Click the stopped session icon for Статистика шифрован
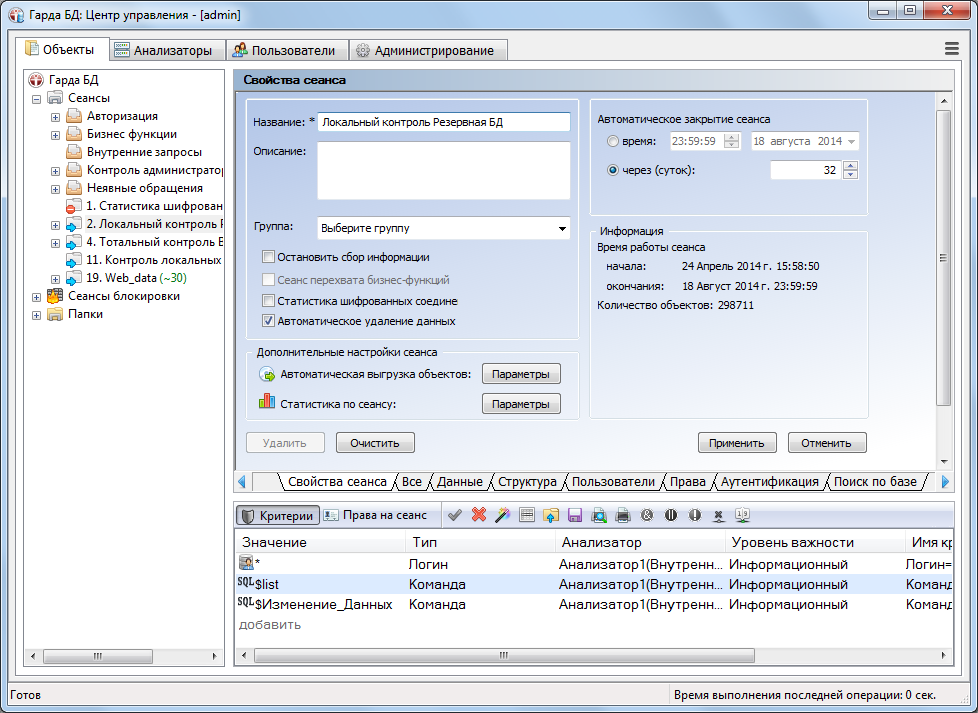 click(74, 206)
